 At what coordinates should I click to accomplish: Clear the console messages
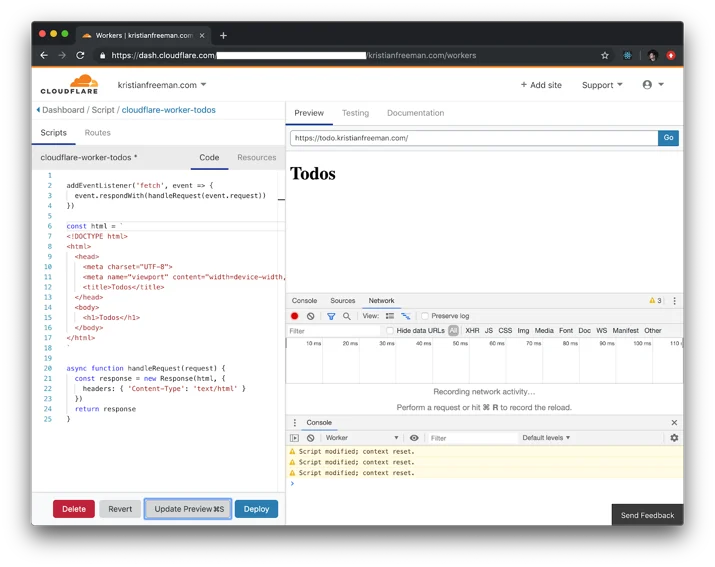[x=311, y=438]
